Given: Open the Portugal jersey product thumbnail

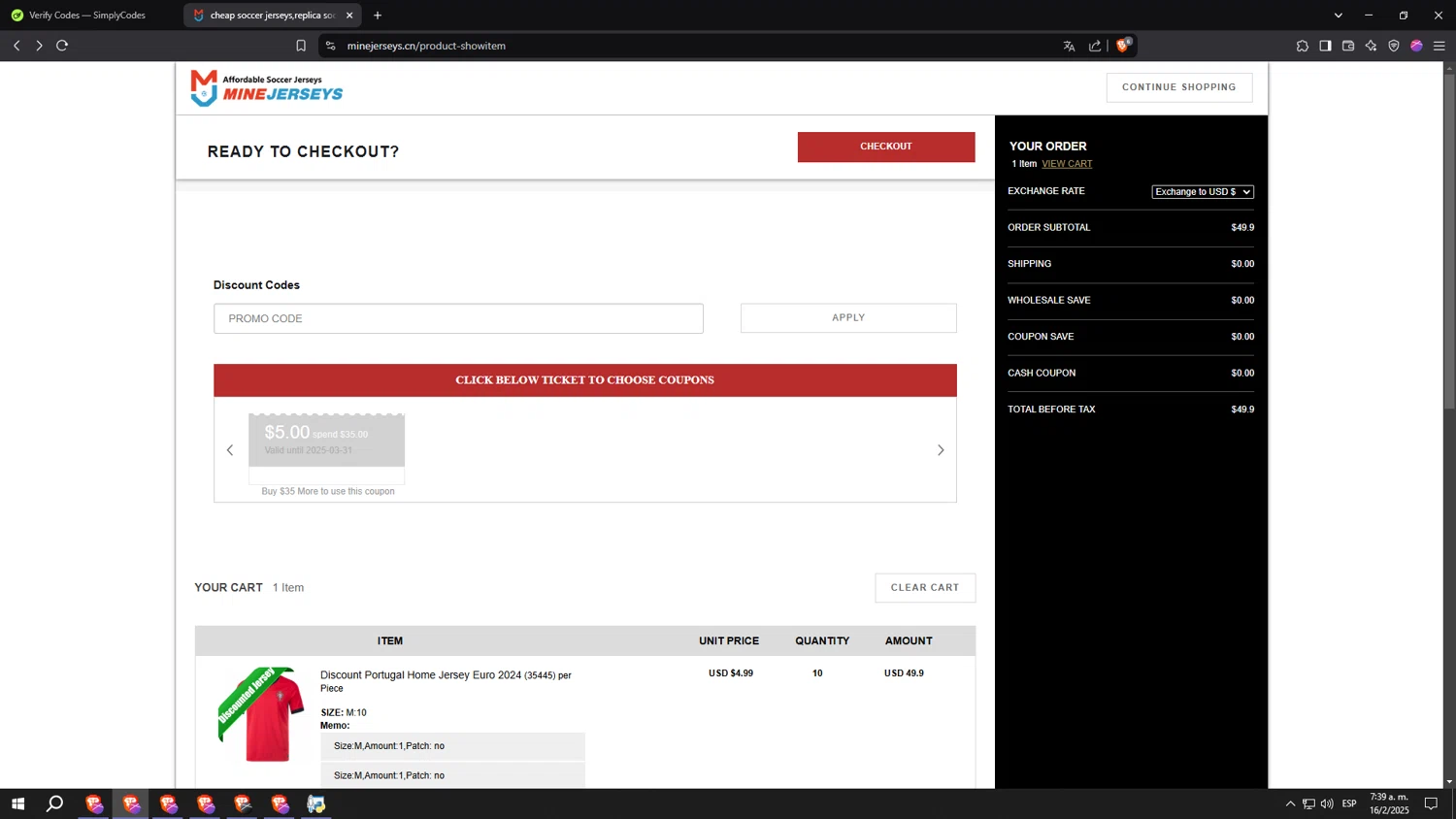Looking at the screenshot, I should (x=261, y=714).
